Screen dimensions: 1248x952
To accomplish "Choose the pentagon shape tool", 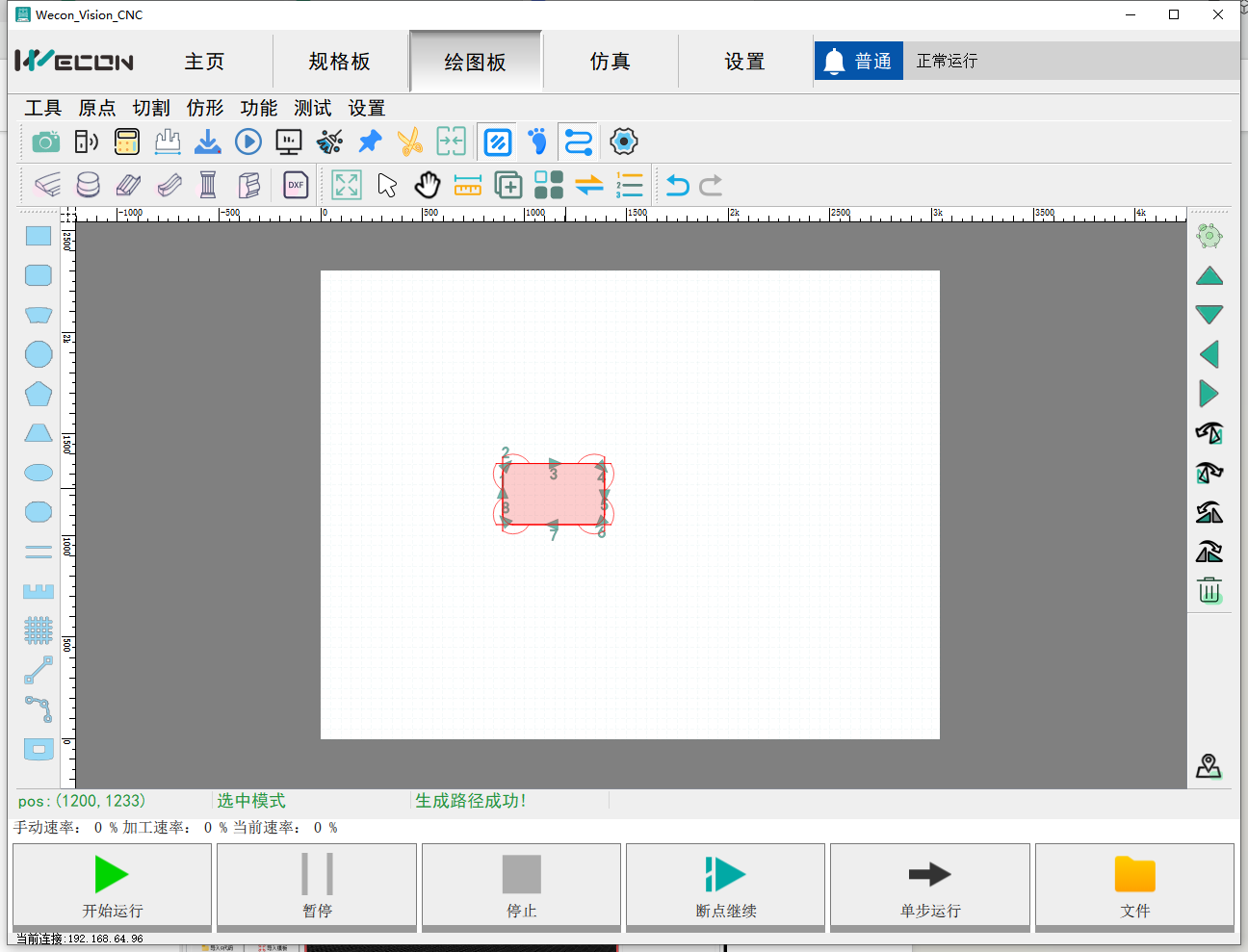I will point(39,394).
